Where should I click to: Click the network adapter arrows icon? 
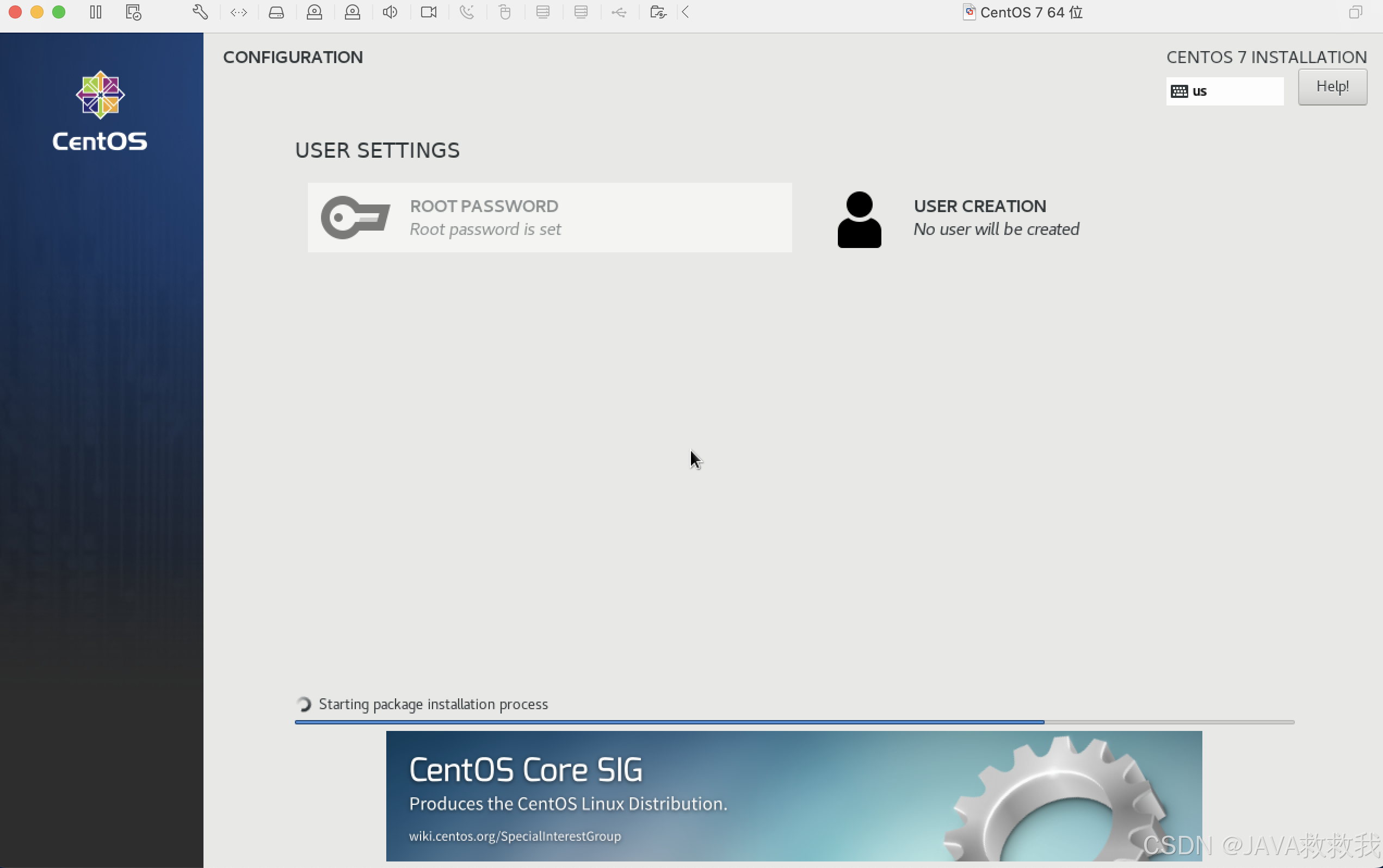239,12
